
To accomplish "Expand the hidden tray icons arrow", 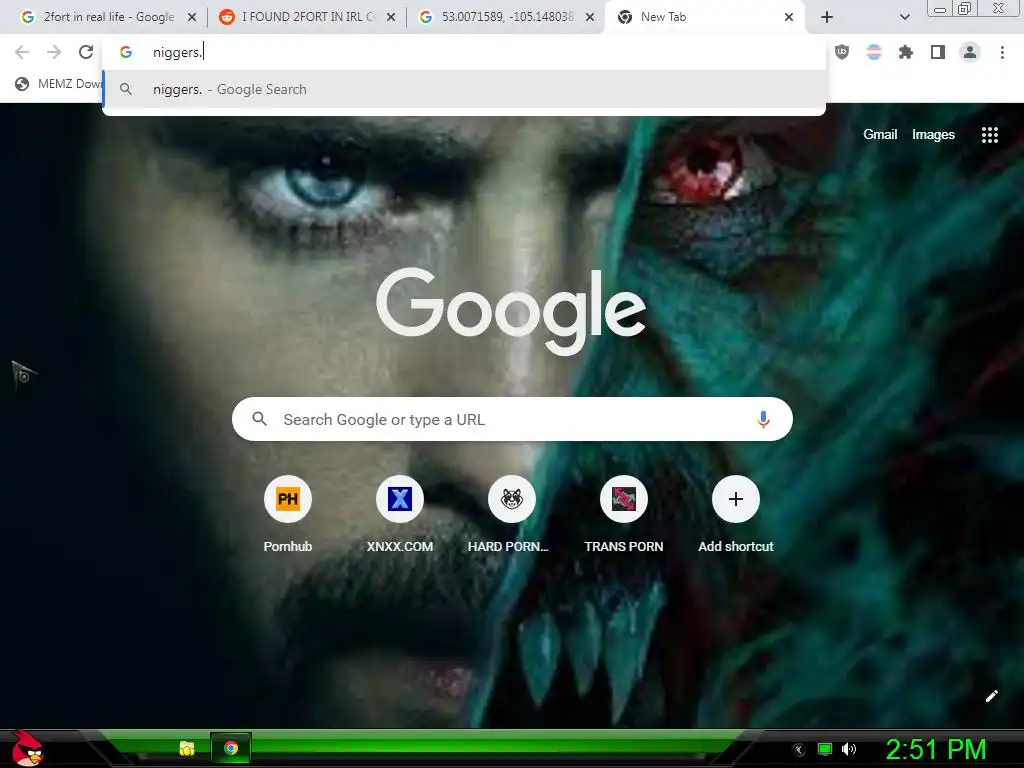I will click(798, 750).
